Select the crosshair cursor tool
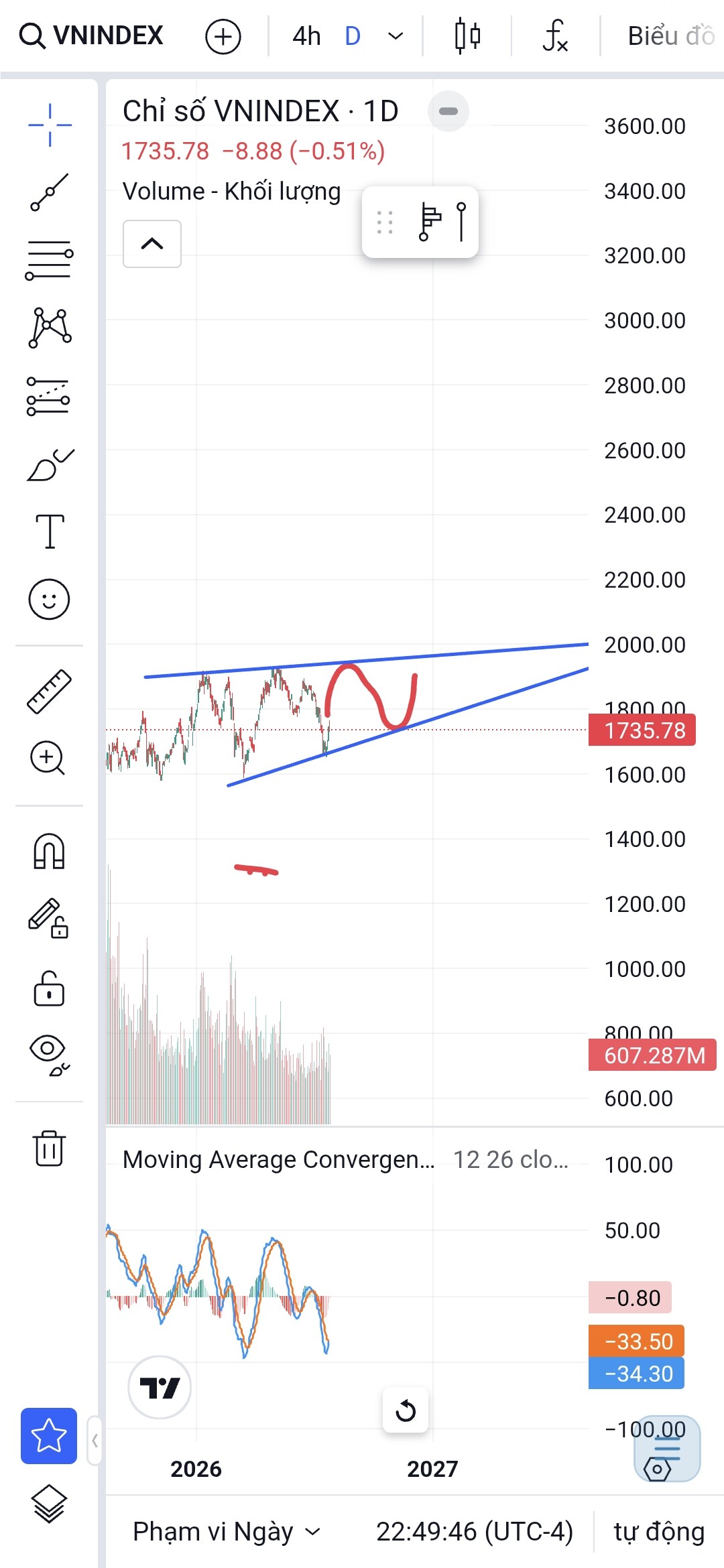 (x=50, y=125)
